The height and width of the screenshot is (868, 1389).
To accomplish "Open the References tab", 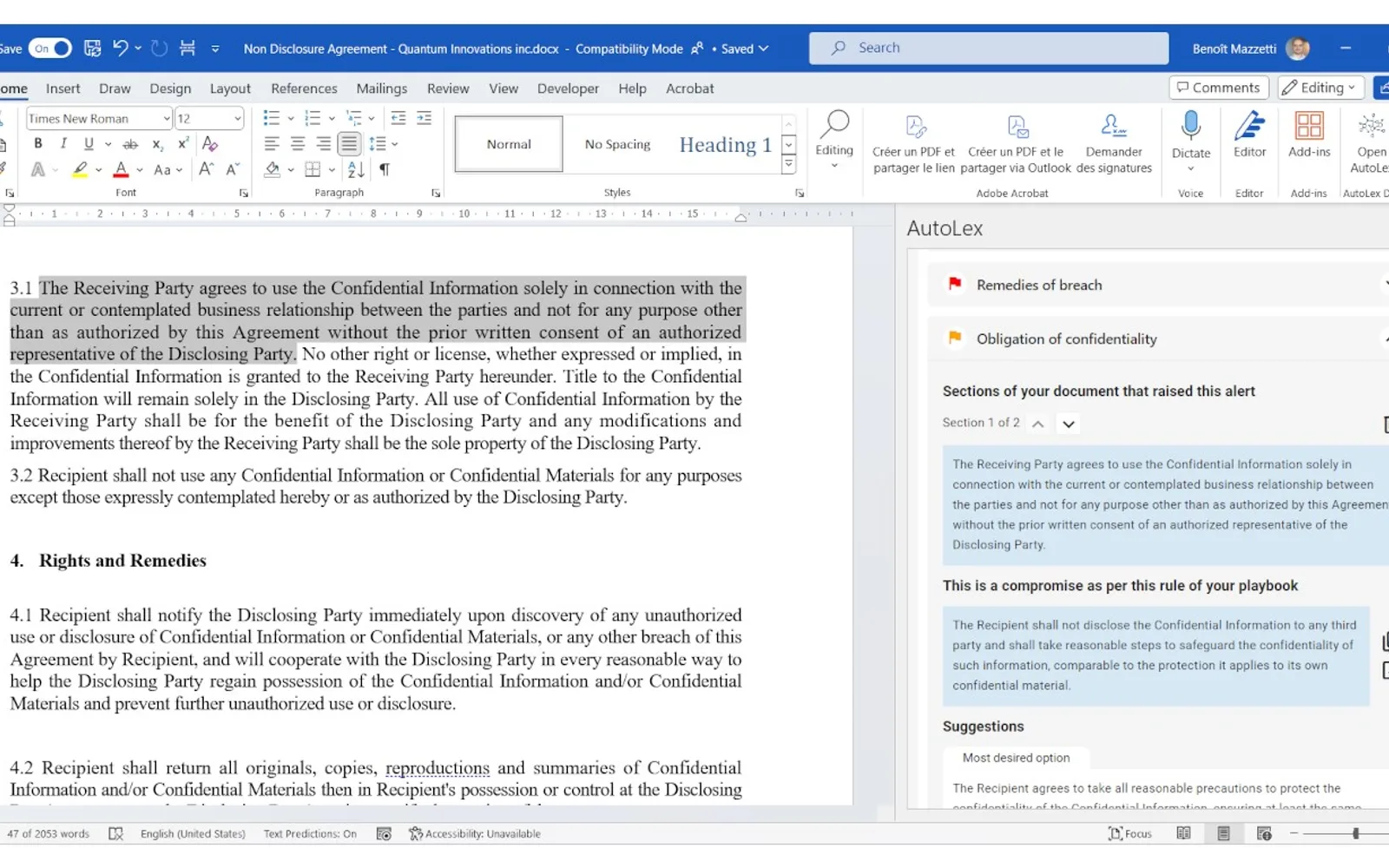I will pos(304,89).
